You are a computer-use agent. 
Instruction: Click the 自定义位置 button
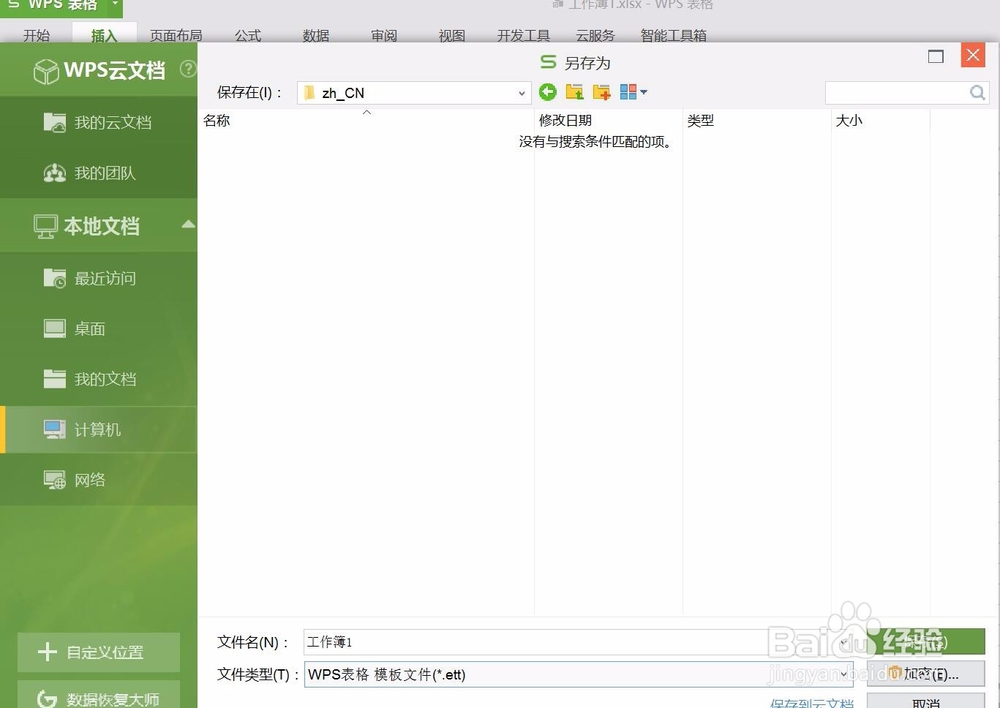coord(99,652)
